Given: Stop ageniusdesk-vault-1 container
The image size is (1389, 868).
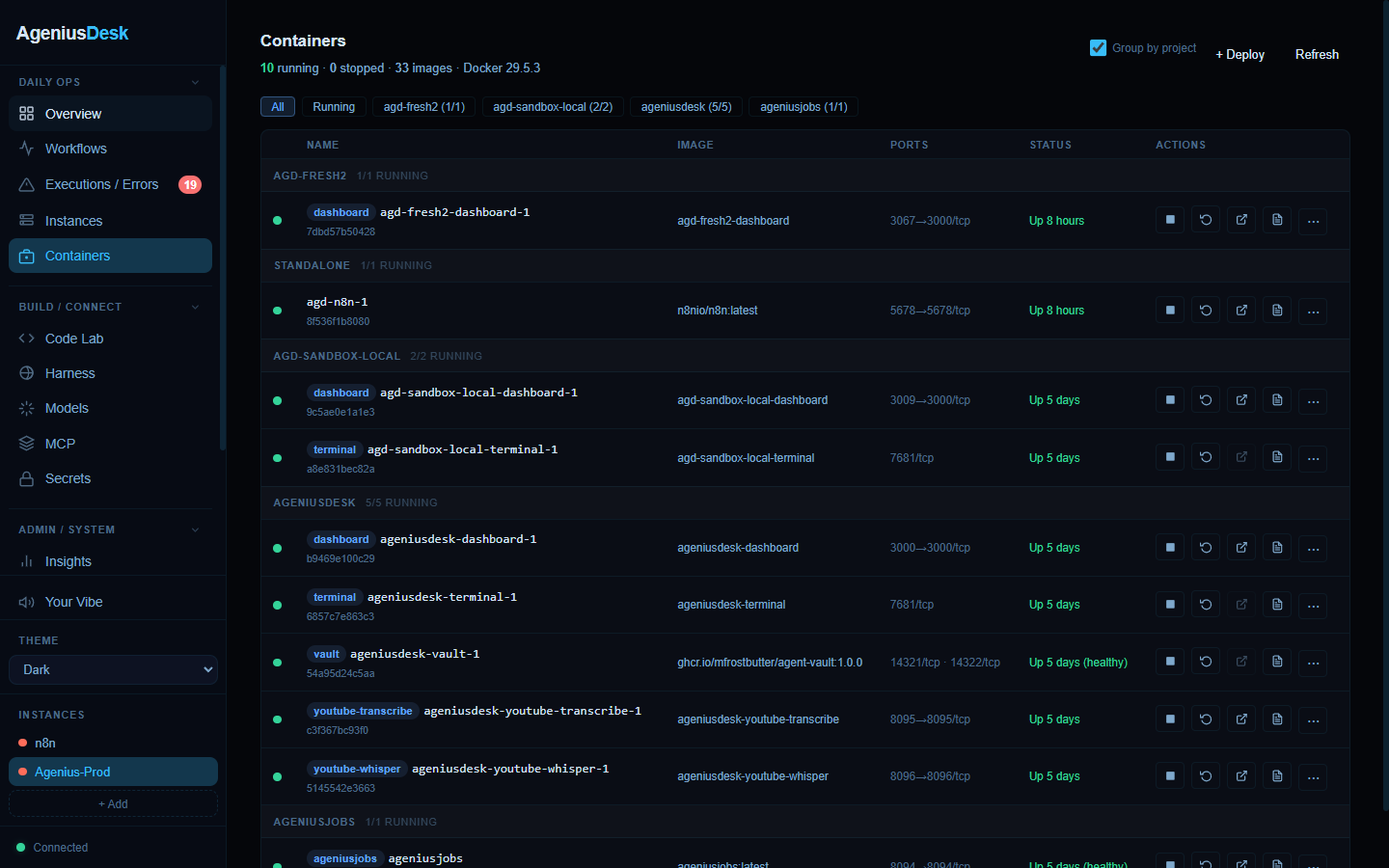Looking at the screenshot, I should pyautogui.click(x=1170, y=662).
